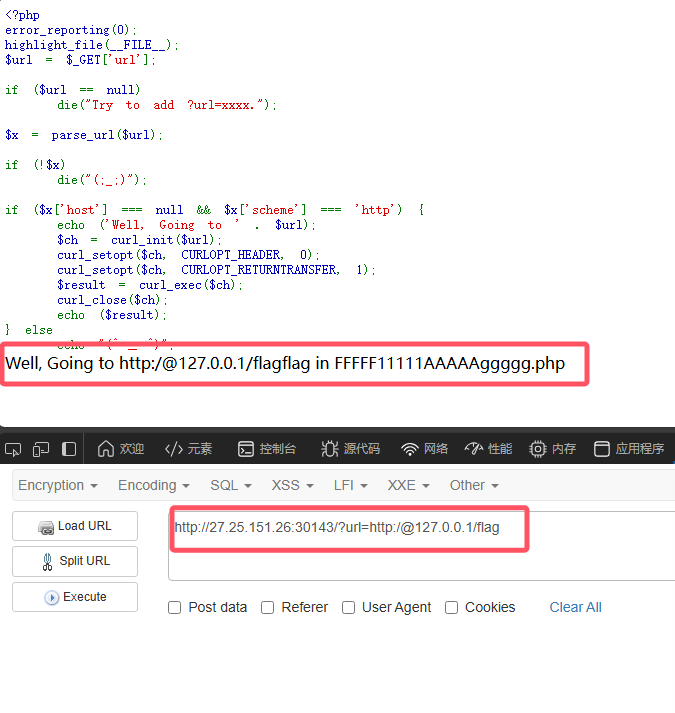Click the error_reporting(0) code line
The image size is (675, 713).
pos(71,30)
